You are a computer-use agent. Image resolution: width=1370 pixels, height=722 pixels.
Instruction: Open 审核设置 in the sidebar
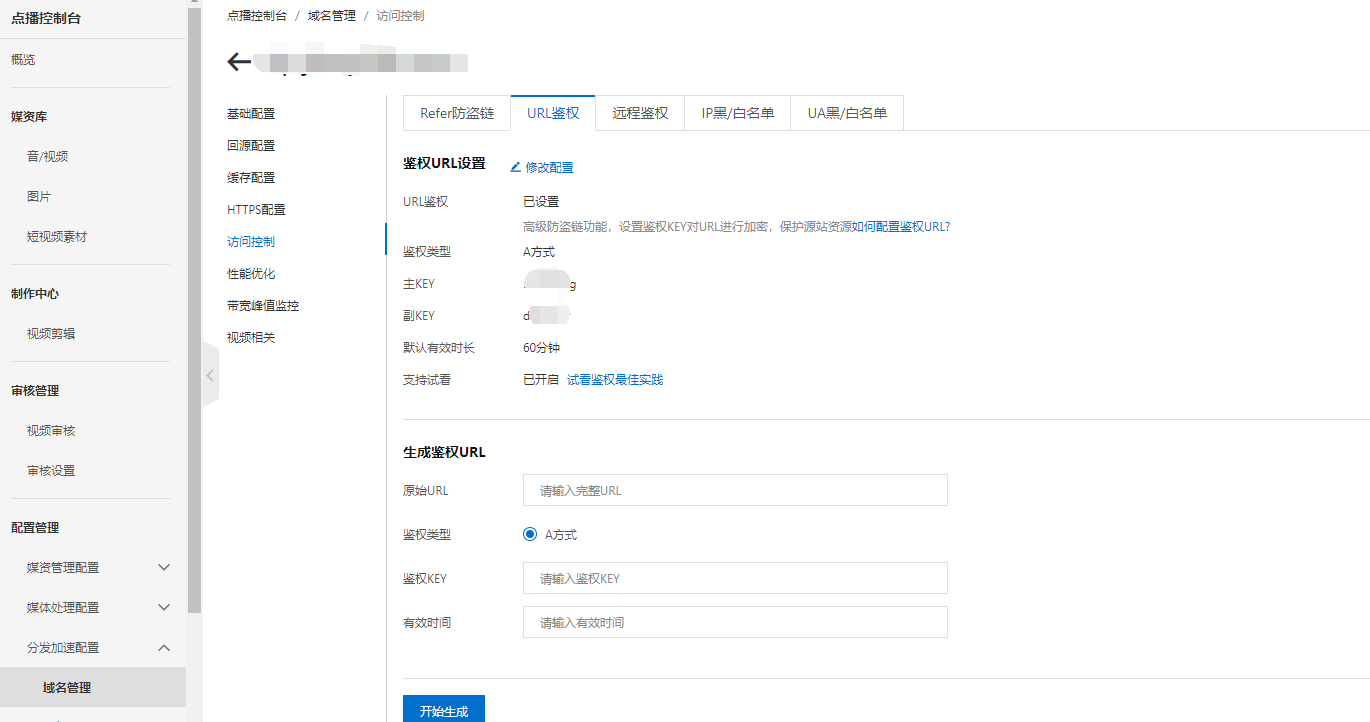pos(51,470)
